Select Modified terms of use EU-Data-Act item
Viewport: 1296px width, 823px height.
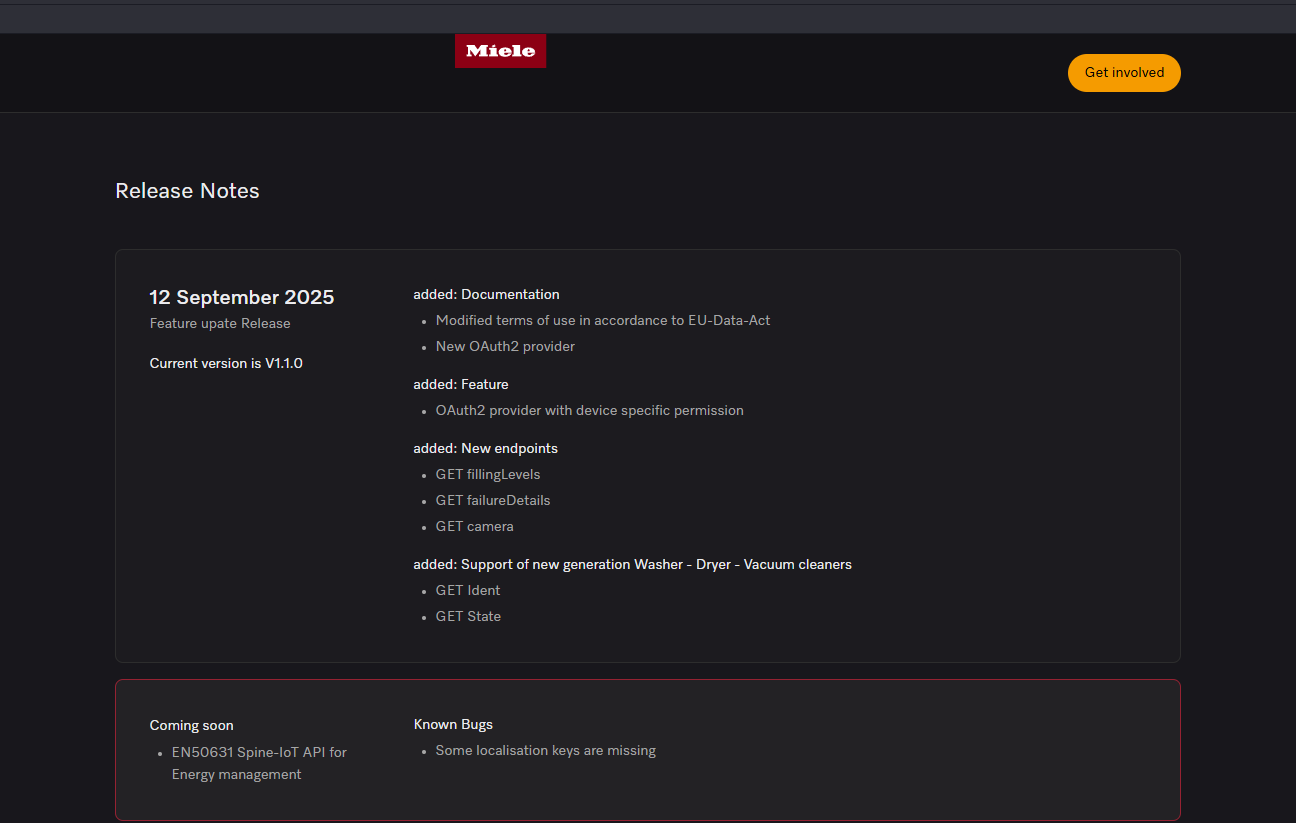click(603, 320)
